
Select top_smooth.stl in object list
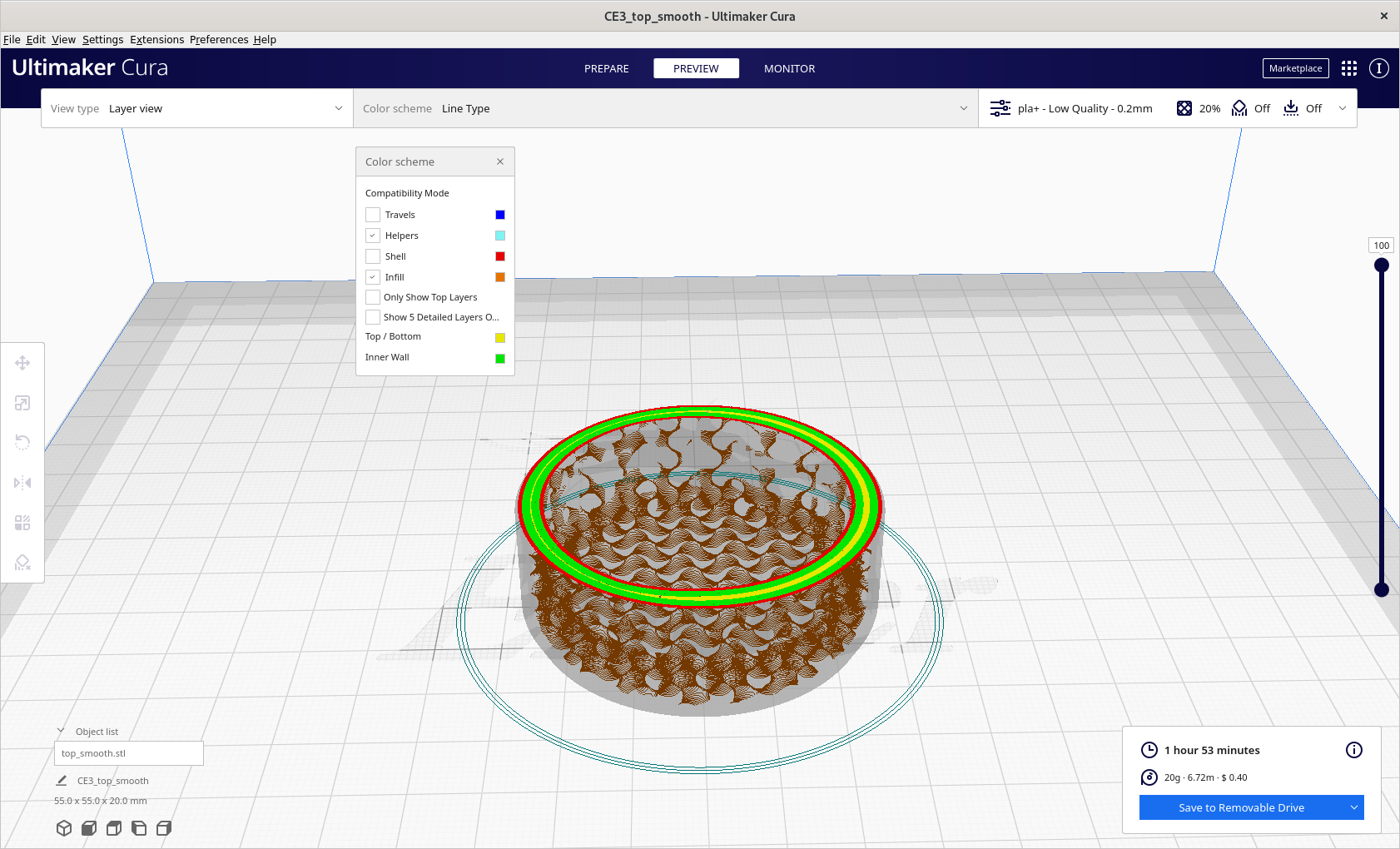(x=129, y=753)
